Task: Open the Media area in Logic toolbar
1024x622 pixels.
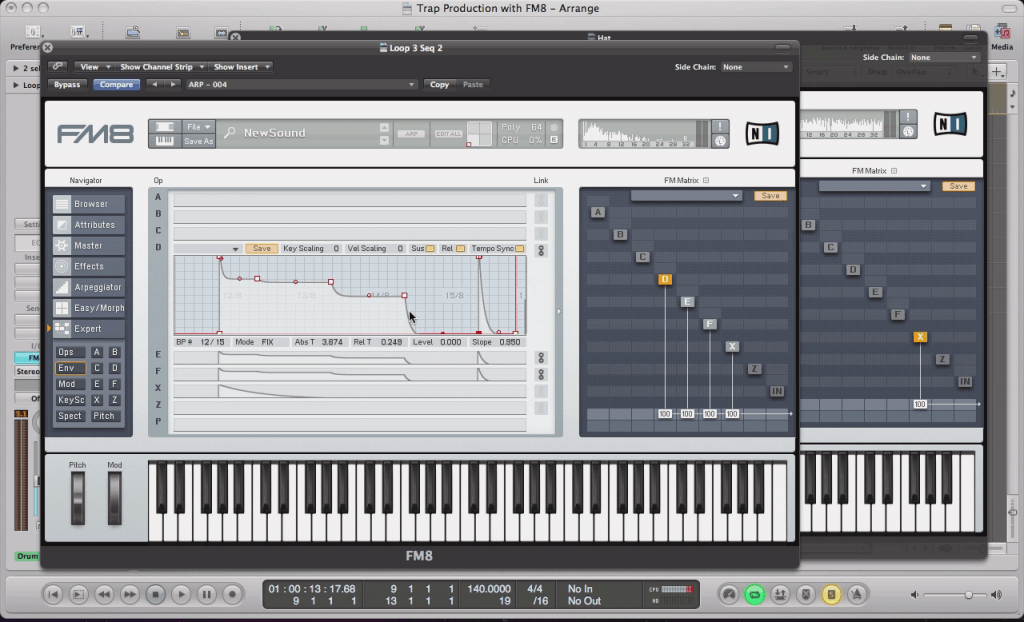Action: 1002,36
